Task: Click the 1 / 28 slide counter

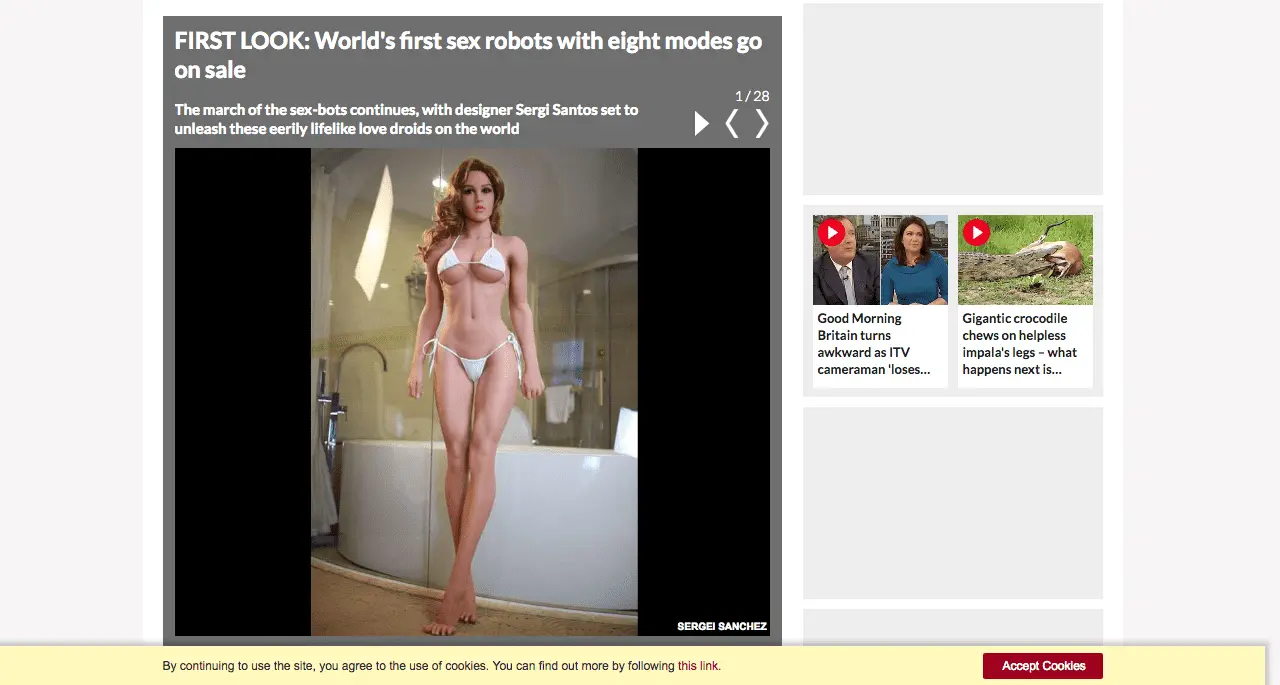Action: tap(752, 96)
